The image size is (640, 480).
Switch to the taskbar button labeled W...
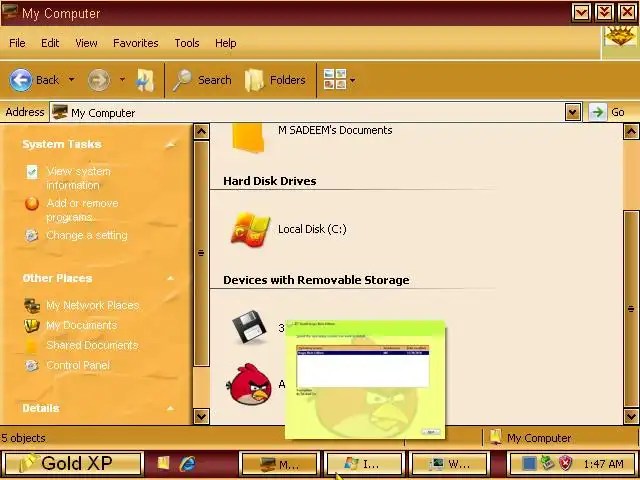pyautogui.click(x=450, y=464)
